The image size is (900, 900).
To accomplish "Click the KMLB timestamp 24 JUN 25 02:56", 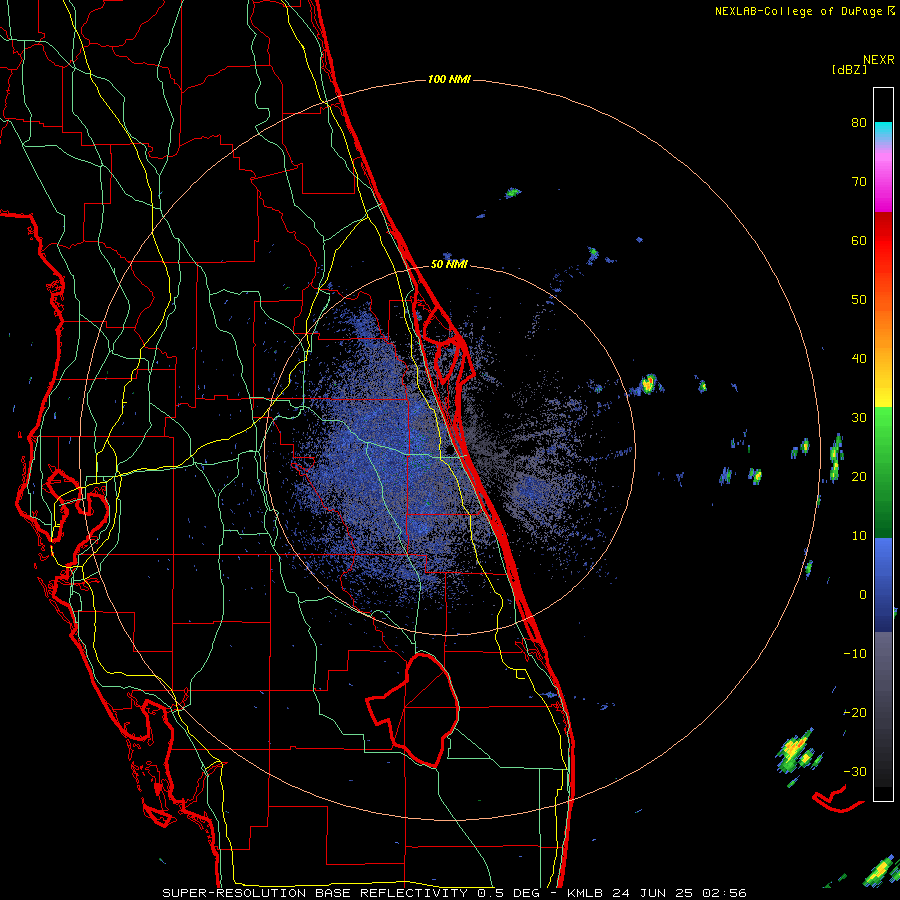I will (x=657, y=893).
